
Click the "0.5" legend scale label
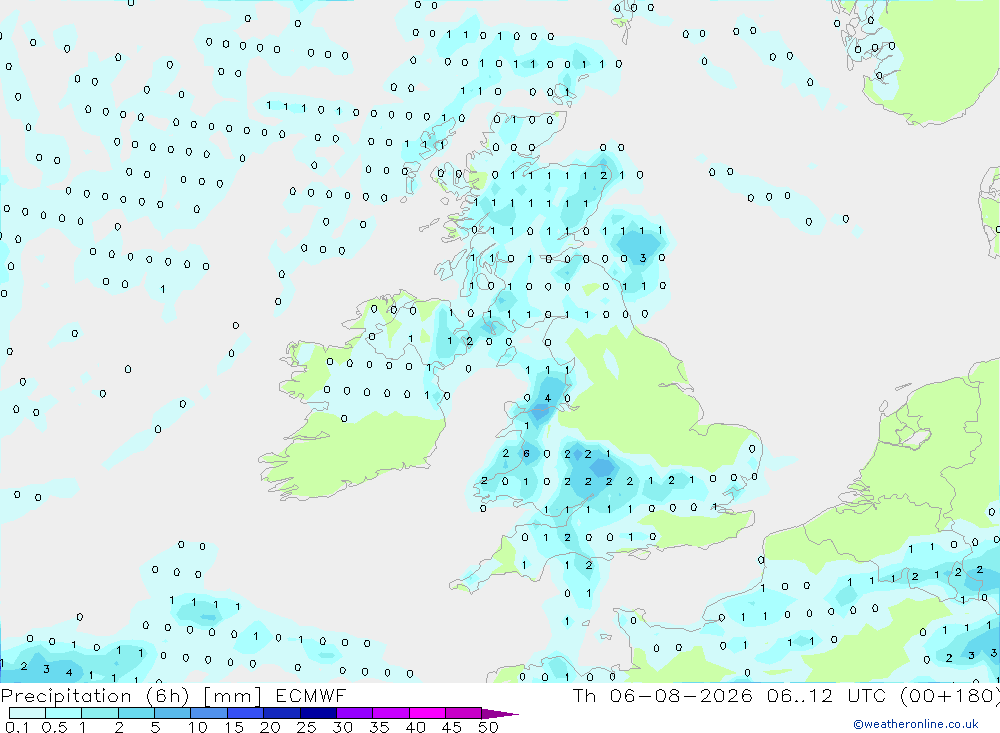pos(54,727)
